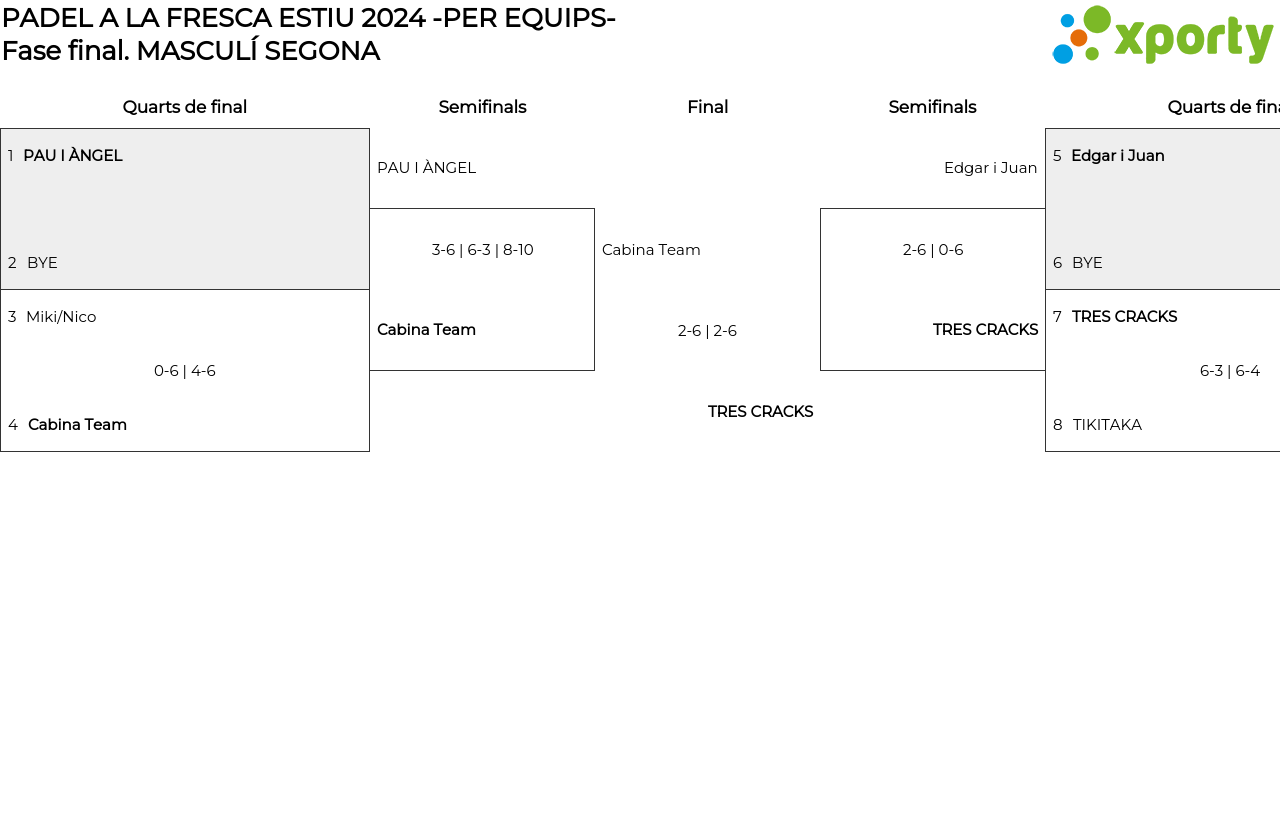Click the 3-6 | 6-3 | 8-10 semifinal score

tap(482, 250)
